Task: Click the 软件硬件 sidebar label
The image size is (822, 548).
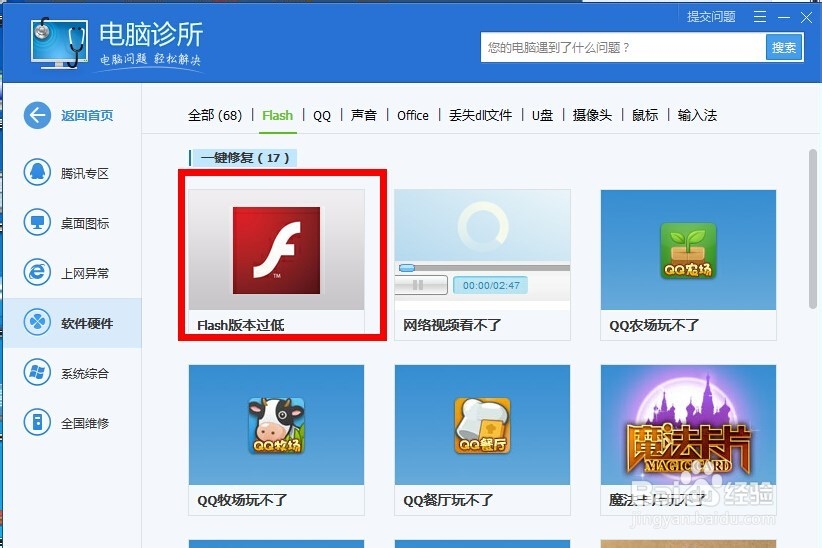Action: pyautogui.click(x=87, y=324)
